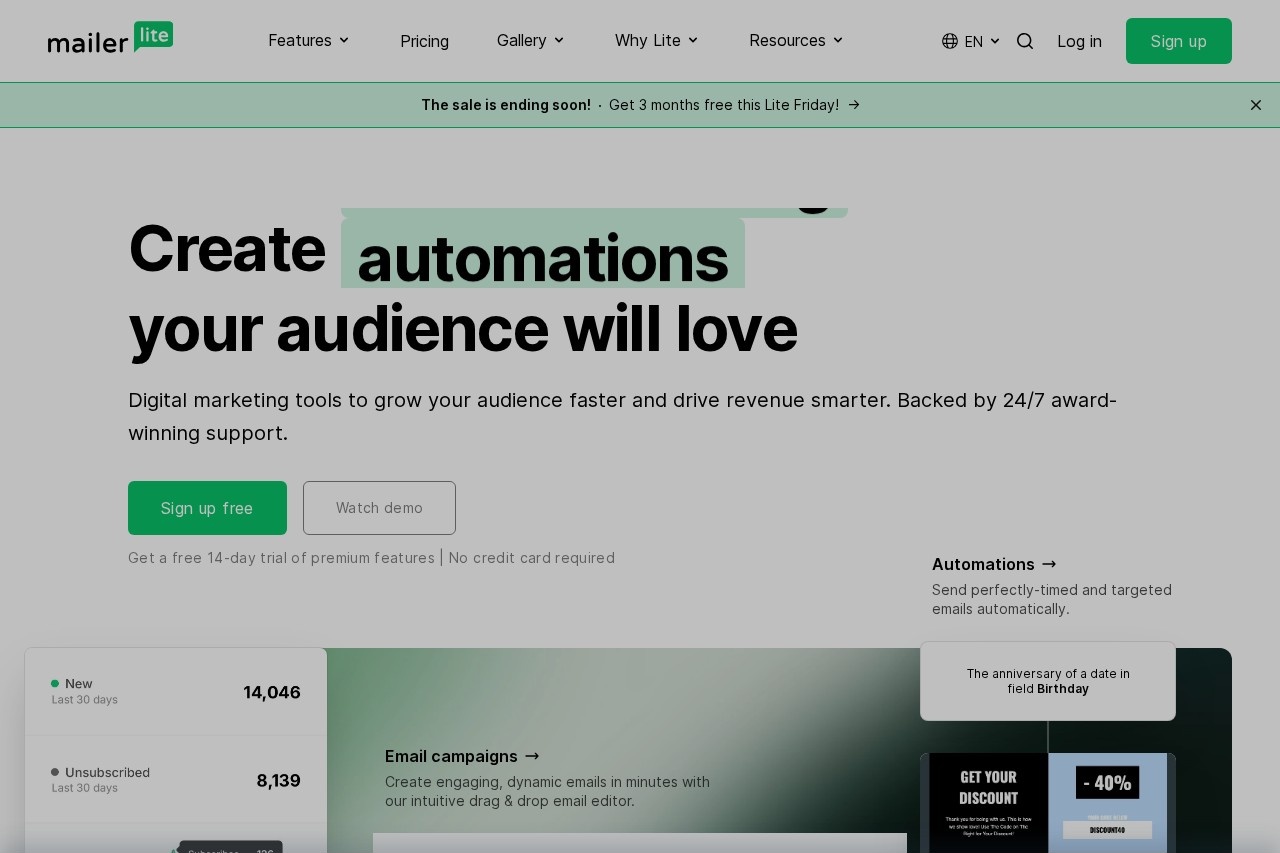
Task: Expand the Why Lite menu chevron
Action: (693, 40)
